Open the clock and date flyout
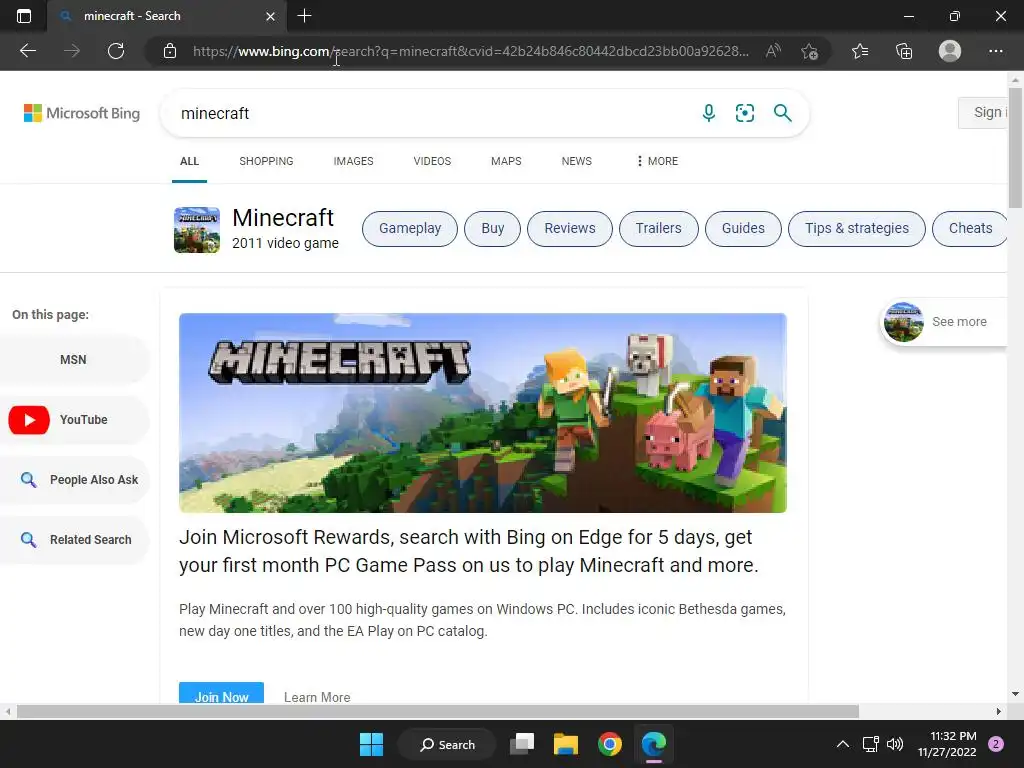This screenshot has height=768, width=1024. click(947, 744)
